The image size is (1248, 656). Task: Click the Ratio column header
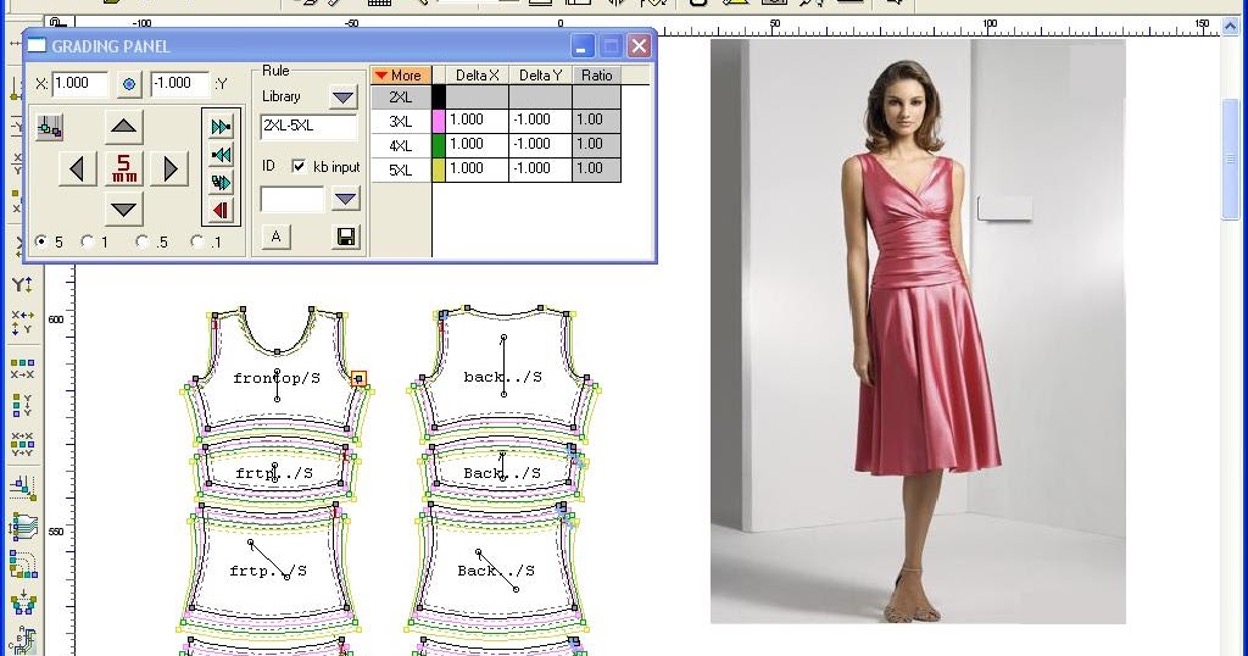[596, 75]
